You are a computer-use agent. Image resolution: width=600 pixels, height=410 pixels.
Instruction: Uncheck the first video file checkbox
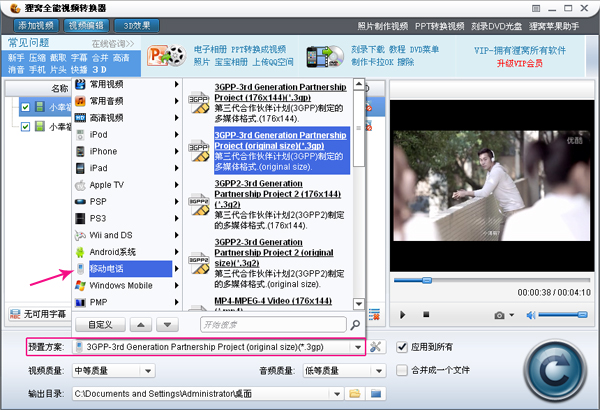point(25,107)
